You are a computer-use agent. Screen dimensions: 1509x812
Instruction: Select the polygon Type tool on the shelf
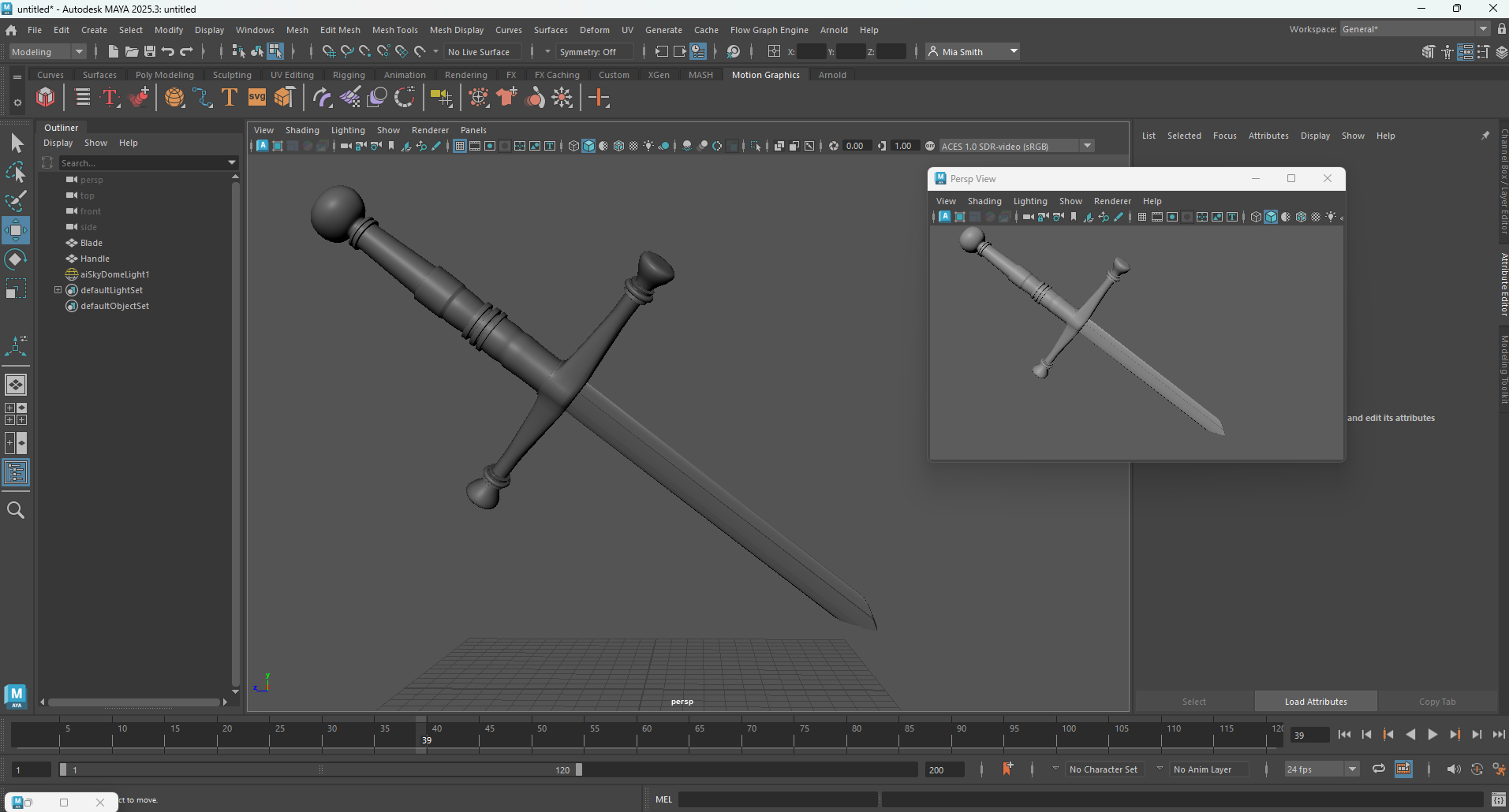tap(230, 97)
